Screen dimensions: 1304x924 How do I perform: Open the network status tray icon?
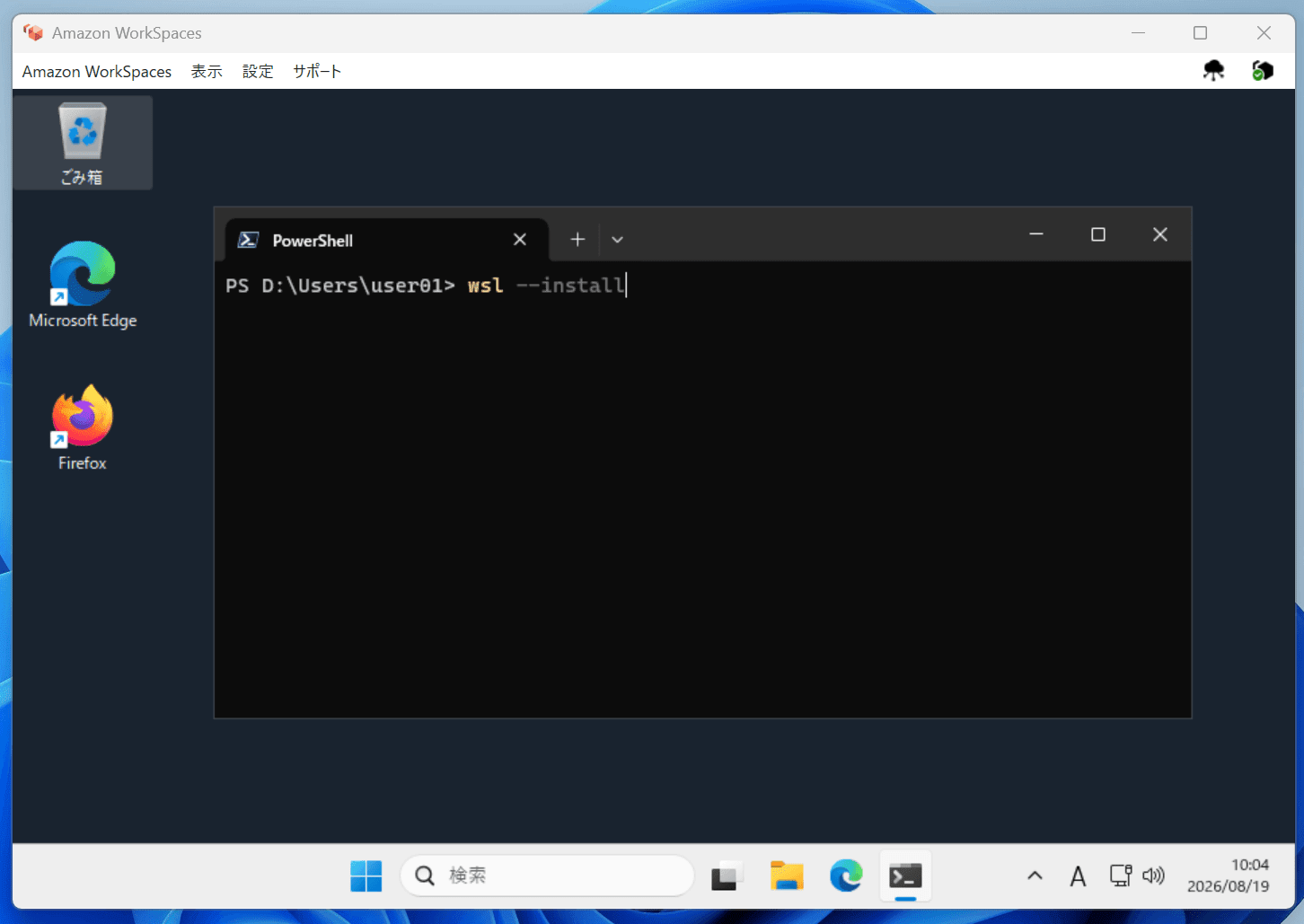pos(1120,876)
